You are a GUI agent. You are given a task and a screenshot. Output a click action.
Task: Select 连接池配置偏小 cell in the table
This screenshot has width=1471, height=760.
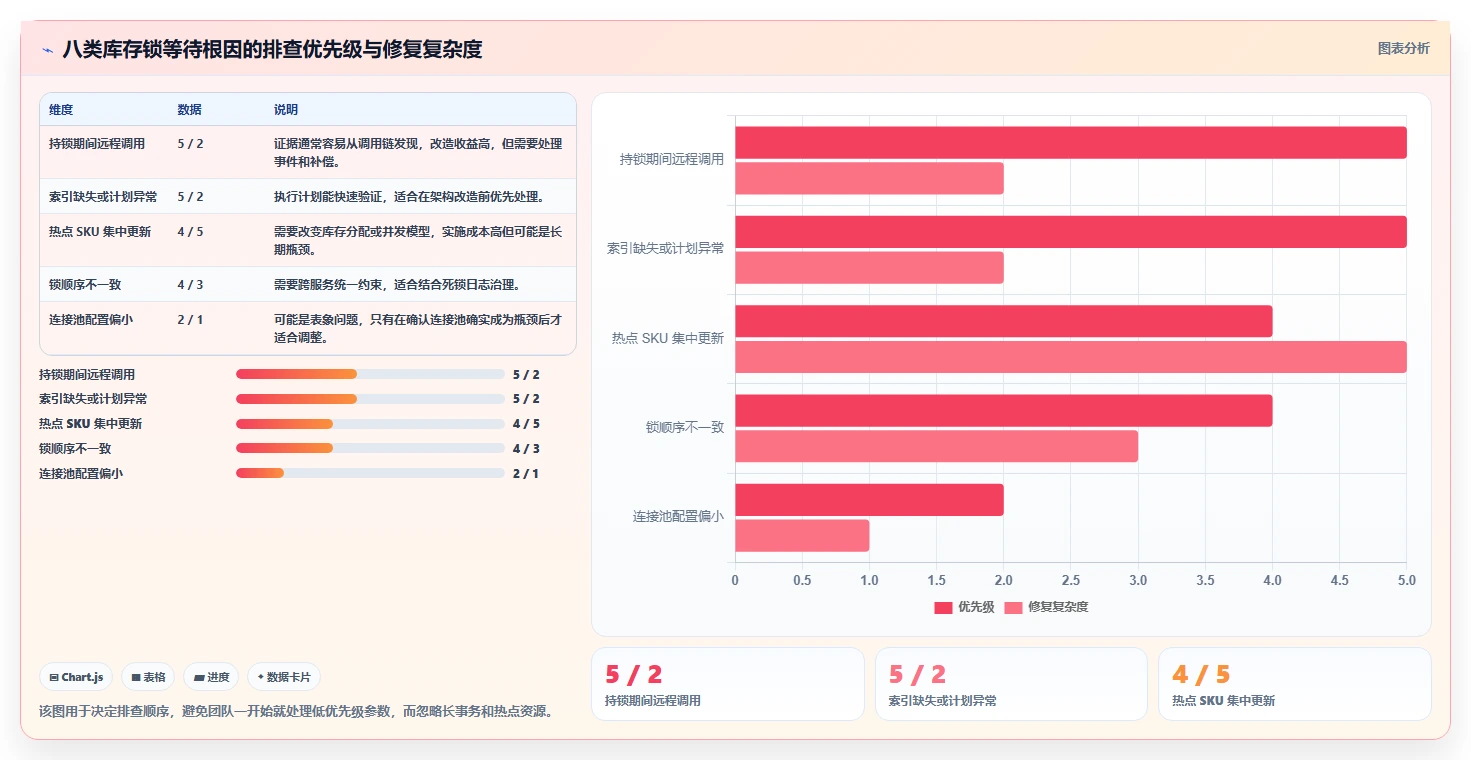91,319
